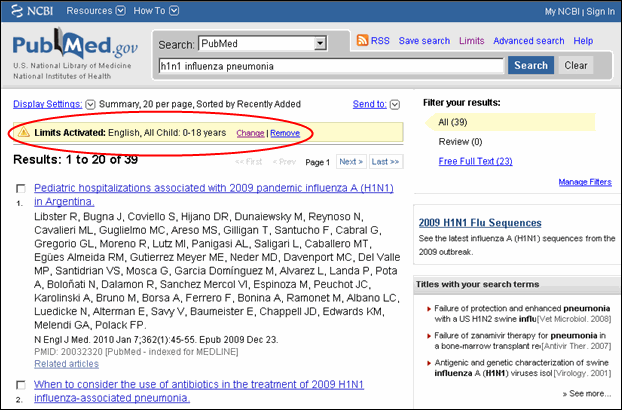Viewport: 622px width, 410px height.
Task: Open the Send to dropdown arrow
Action: tap(395, 104)
